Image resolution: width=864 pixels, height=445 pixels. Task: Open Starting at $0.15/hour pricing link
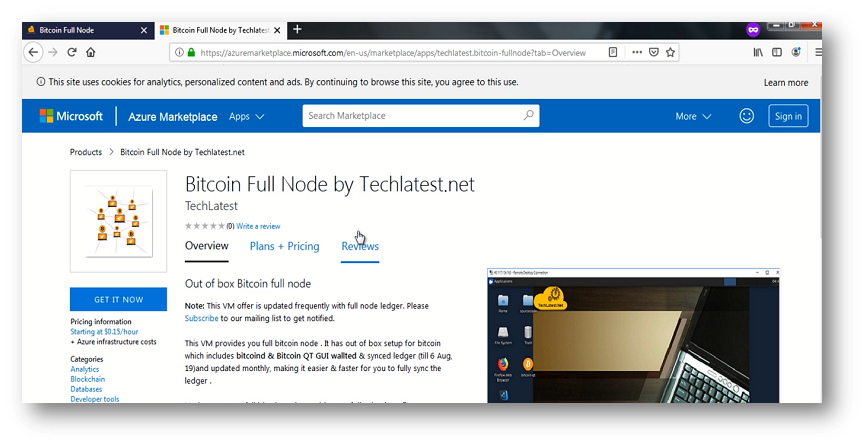point(104,332)
